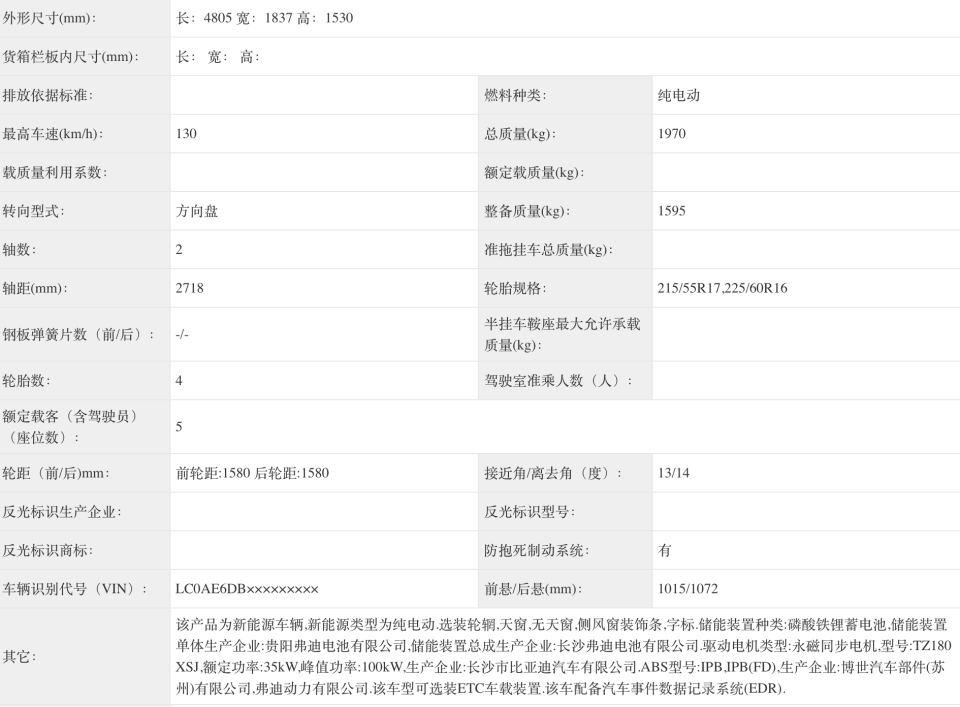Click the 防抱死制动系统 label

pos(536,550)
